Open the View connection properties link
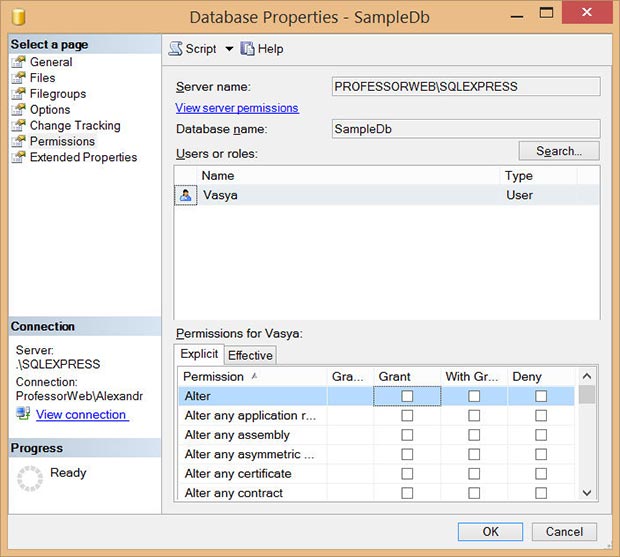620x557 pixels. (x=82, y=414)
